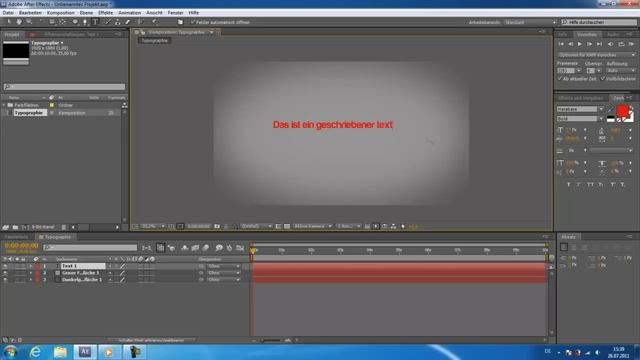Click the red fill color swatch
The height and width of the screenshot is (360, 640).
pos(622,111)
